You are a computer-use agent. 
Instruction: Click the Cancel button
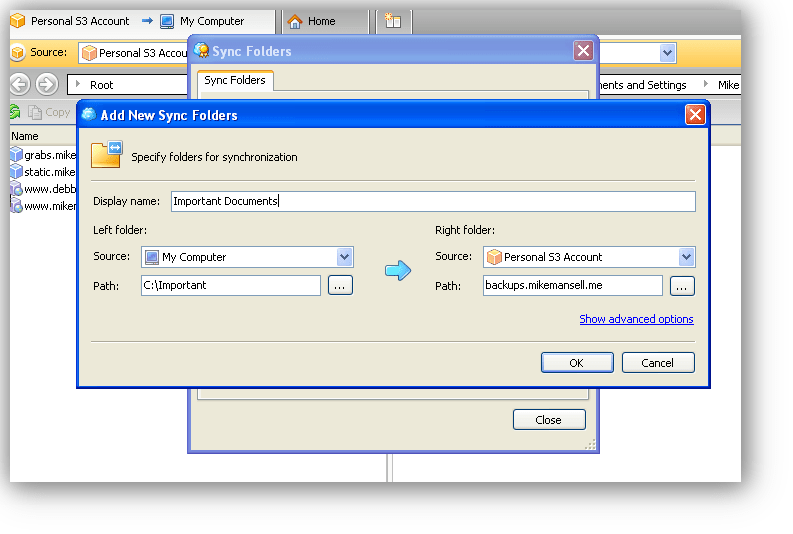[x=658, y=363]
